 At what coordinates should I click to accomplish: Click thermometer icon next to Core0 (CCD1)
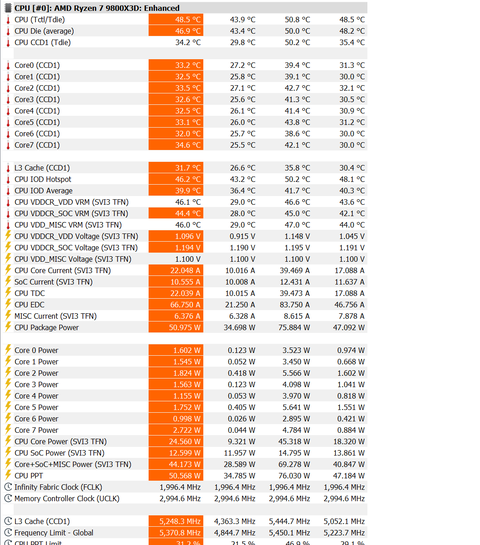coord(8,65)
